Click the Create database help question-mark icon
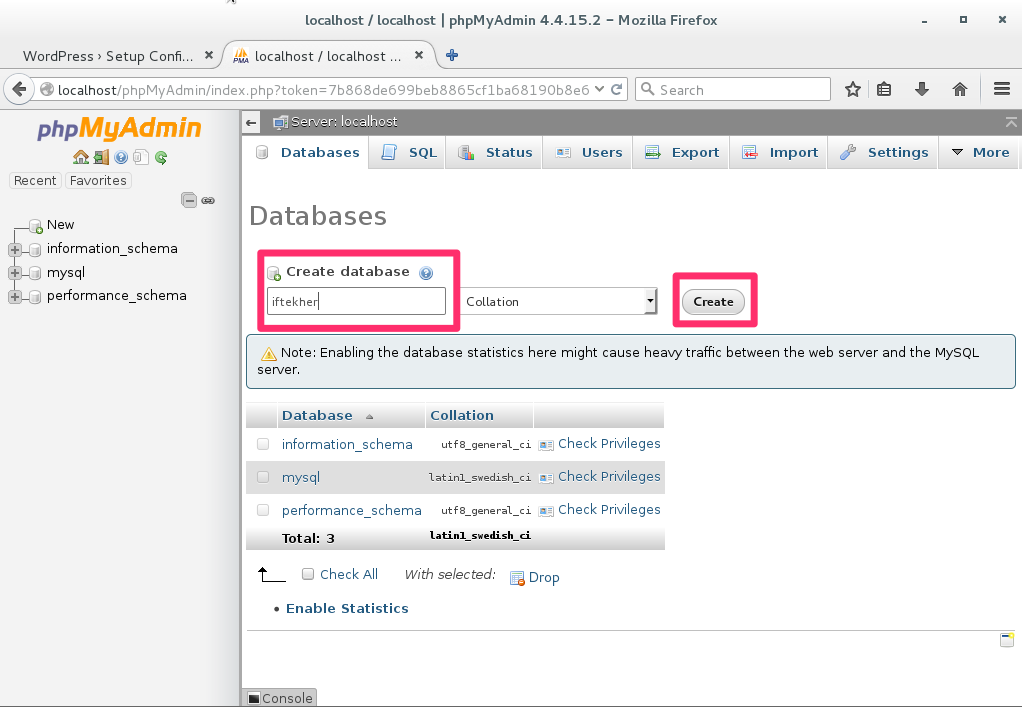1022x707 pixels. 426,273
